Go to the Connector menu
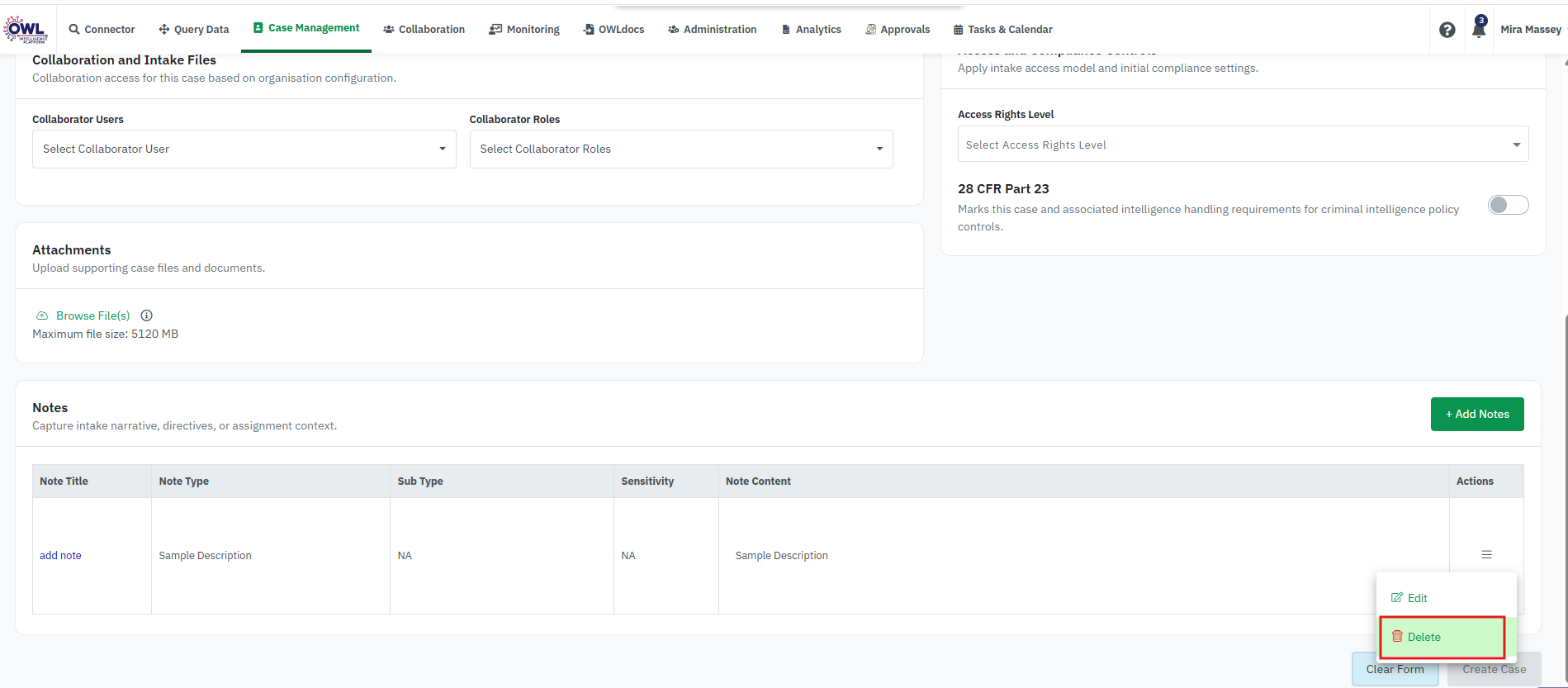Image resolution: width=1568 pixels, height=688 pixels. [102, 29]
